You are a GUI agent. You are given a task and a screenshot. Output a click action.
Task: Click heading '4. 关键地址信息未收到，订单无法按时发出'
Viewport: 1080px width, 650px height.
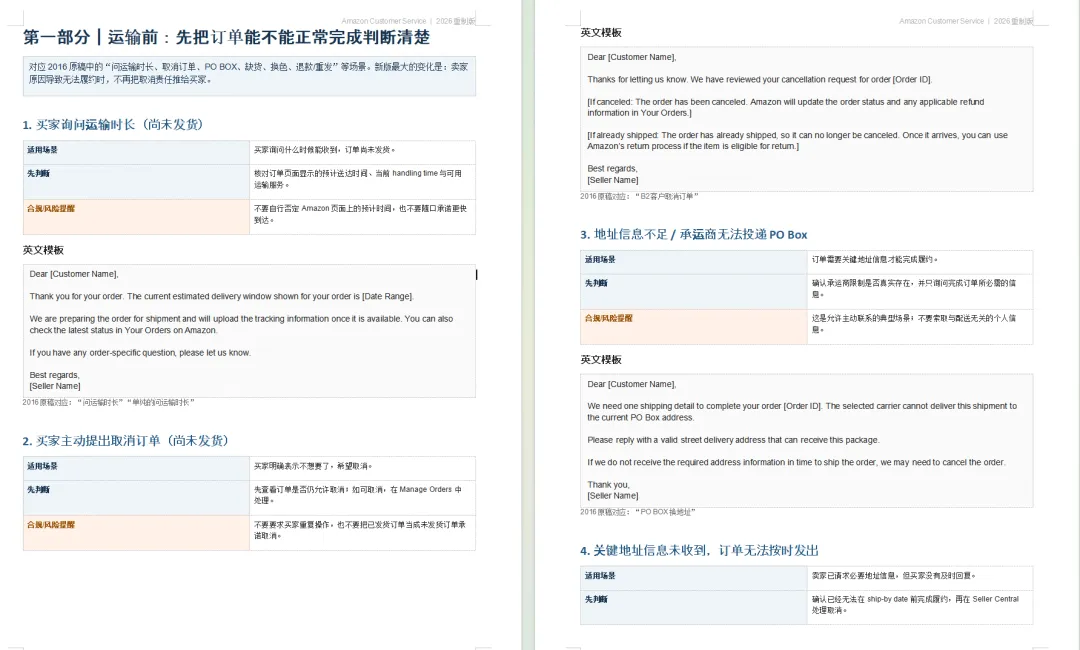coord(699,551)
